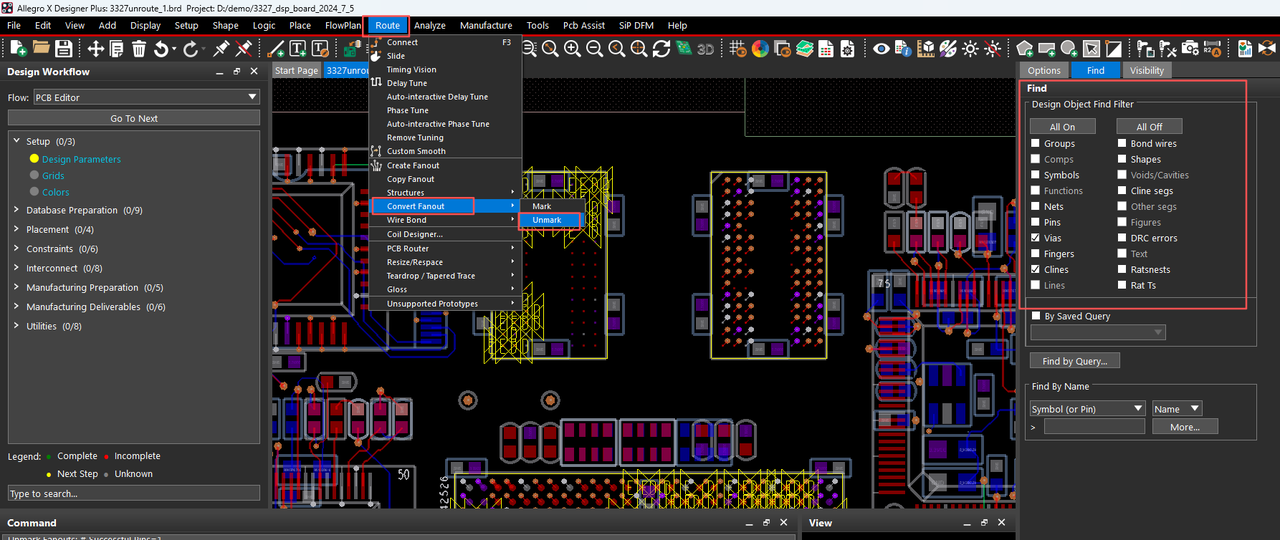
Task: Click the Delete trash can icon
Action: pyautogui.click(x=139, y=48)
